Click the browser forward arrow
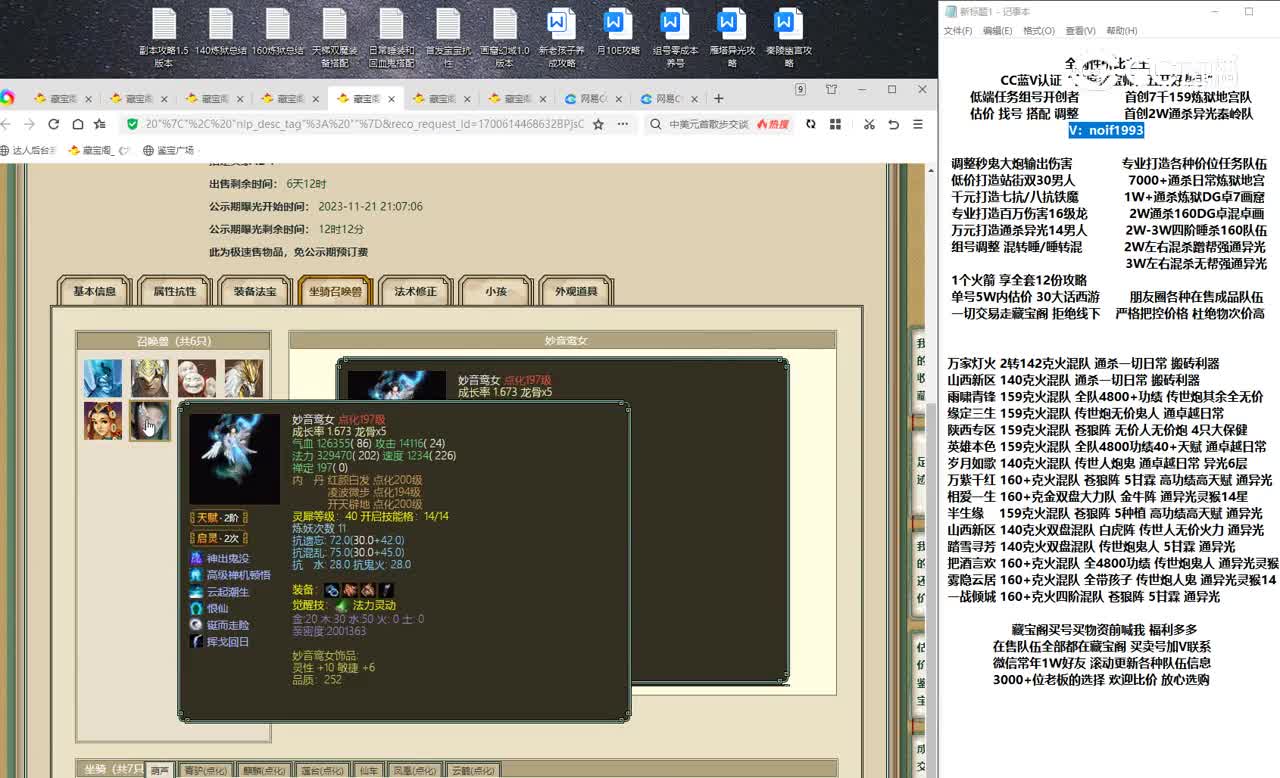The image size is (1280, 778). (30, 124)
